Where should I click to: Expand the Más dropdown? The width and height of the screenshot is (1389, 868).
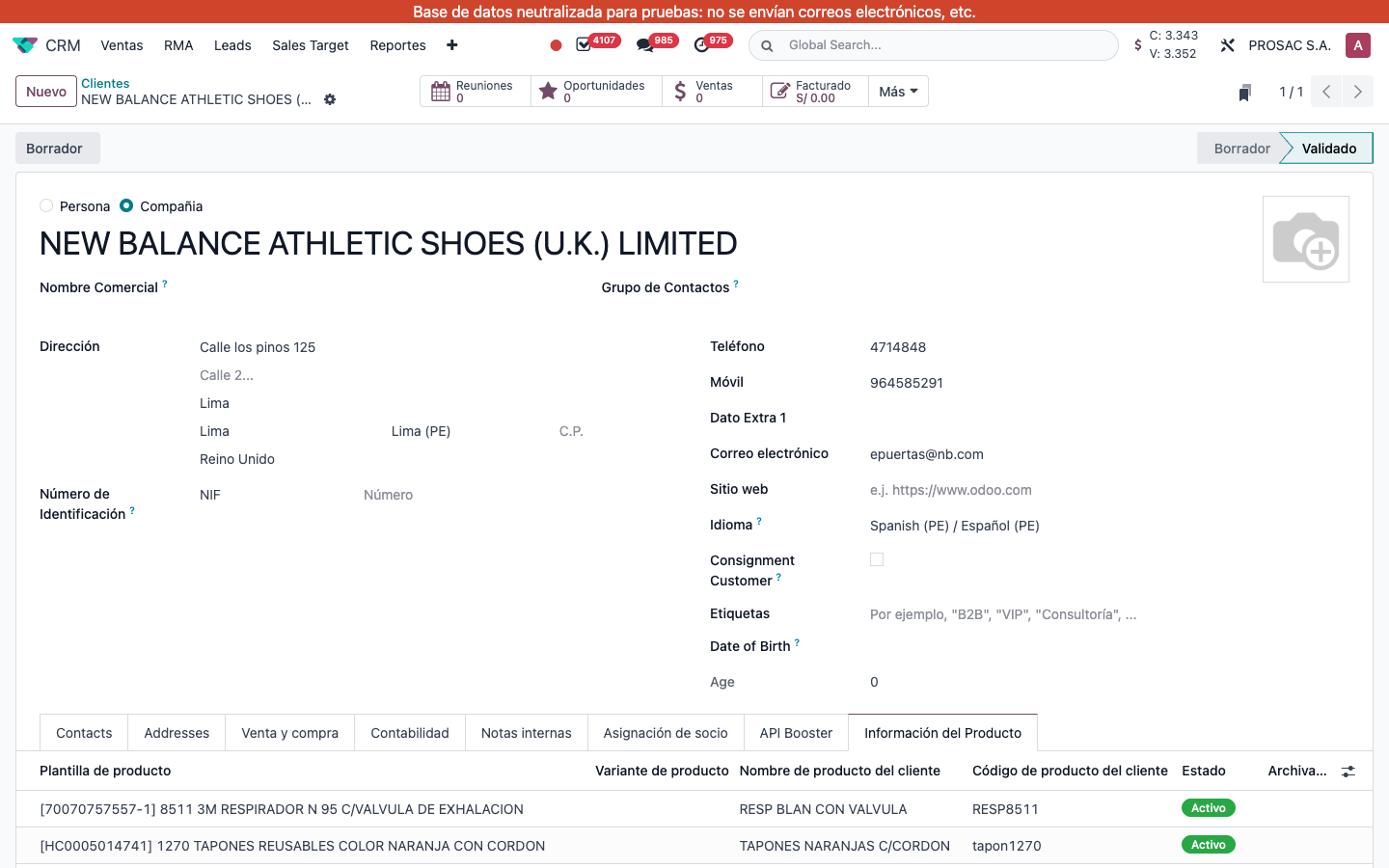click(x=898, y=92)
